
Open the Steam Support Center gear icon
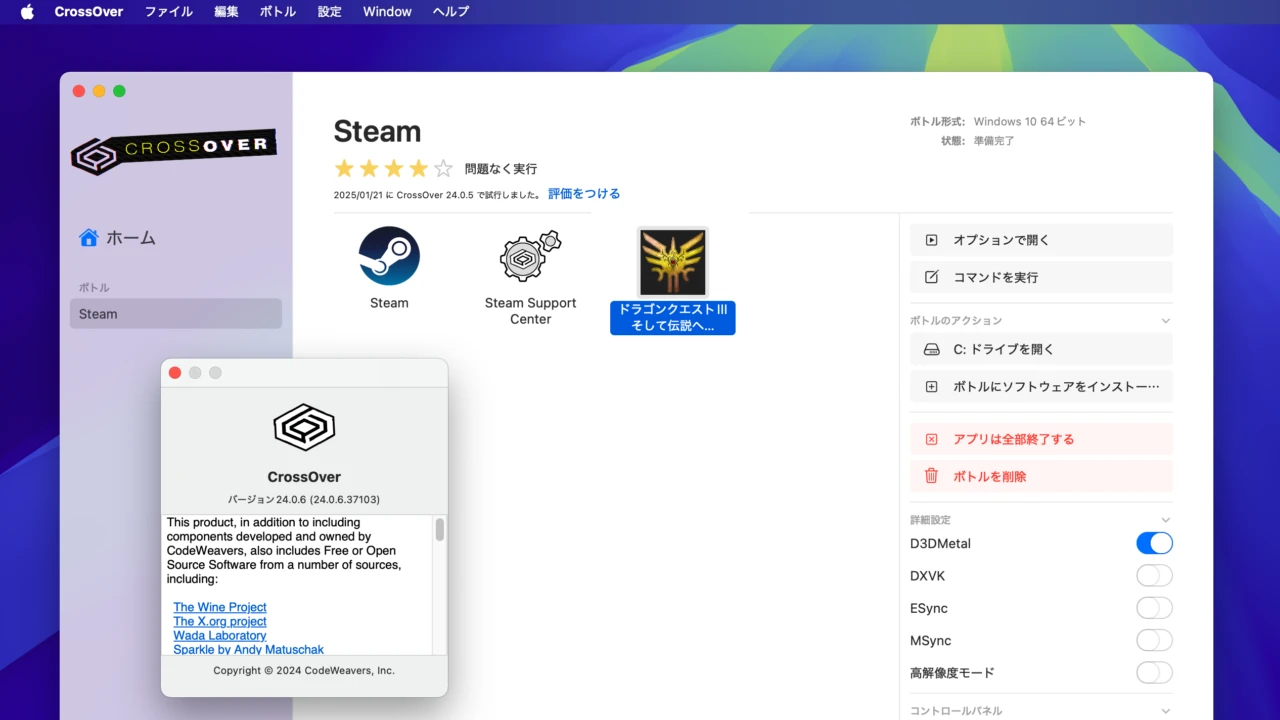pos(530,256)
